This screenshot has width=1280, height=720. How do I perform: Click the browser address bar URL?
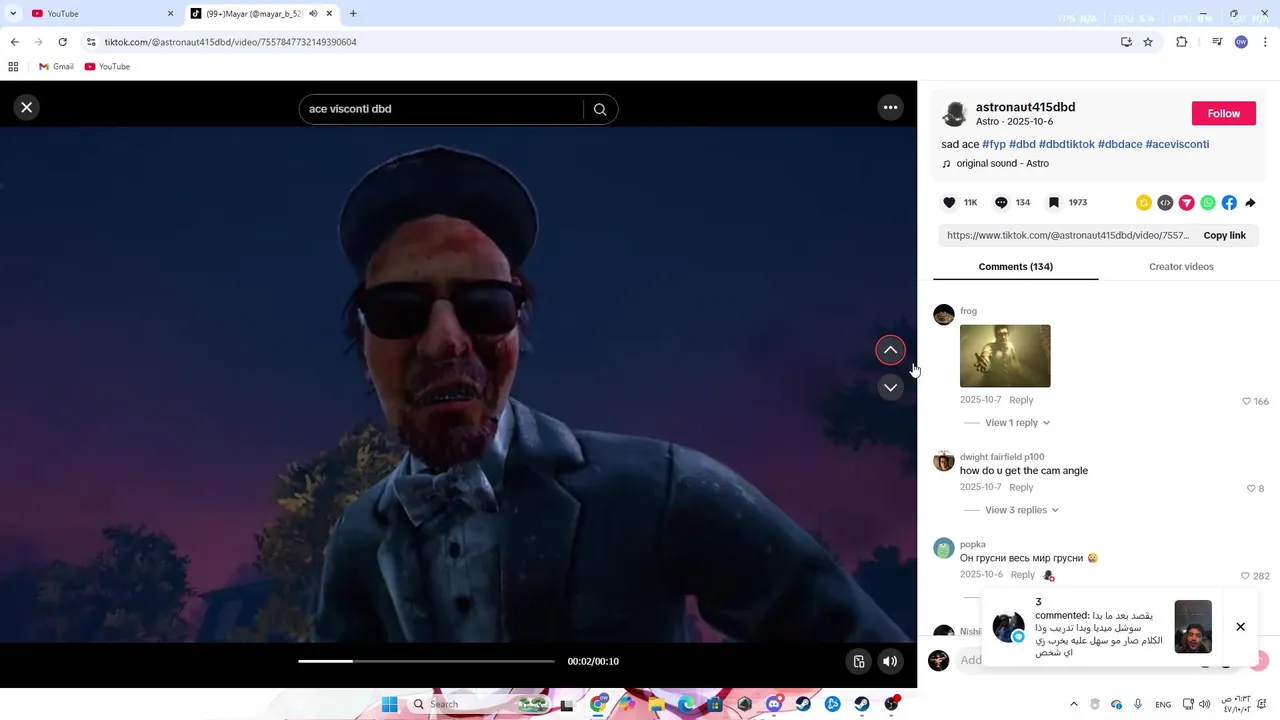pos(230,42)
